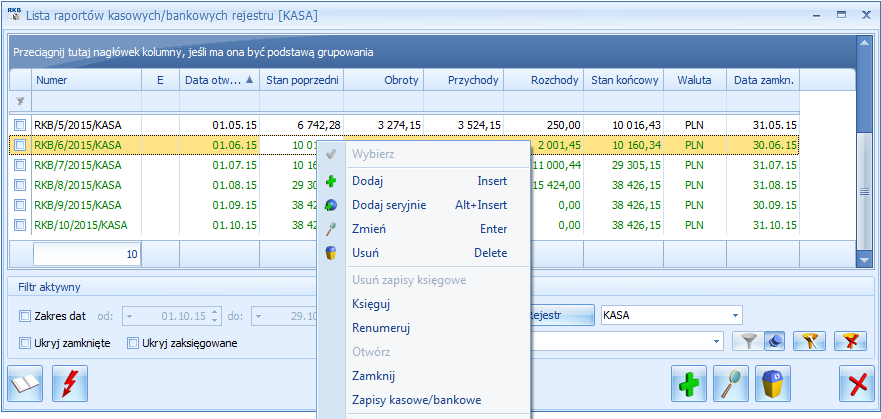Click the red lightning bolt button
Screen dimensions: 881x419
[x=69, y=384]
